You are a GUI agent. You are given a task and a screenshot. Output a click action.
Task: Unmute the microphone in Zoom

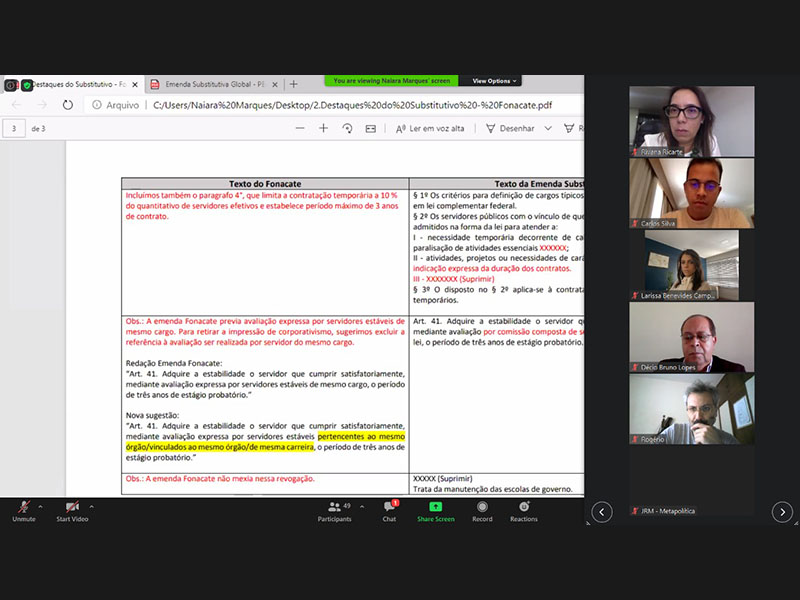click(23, 508)
